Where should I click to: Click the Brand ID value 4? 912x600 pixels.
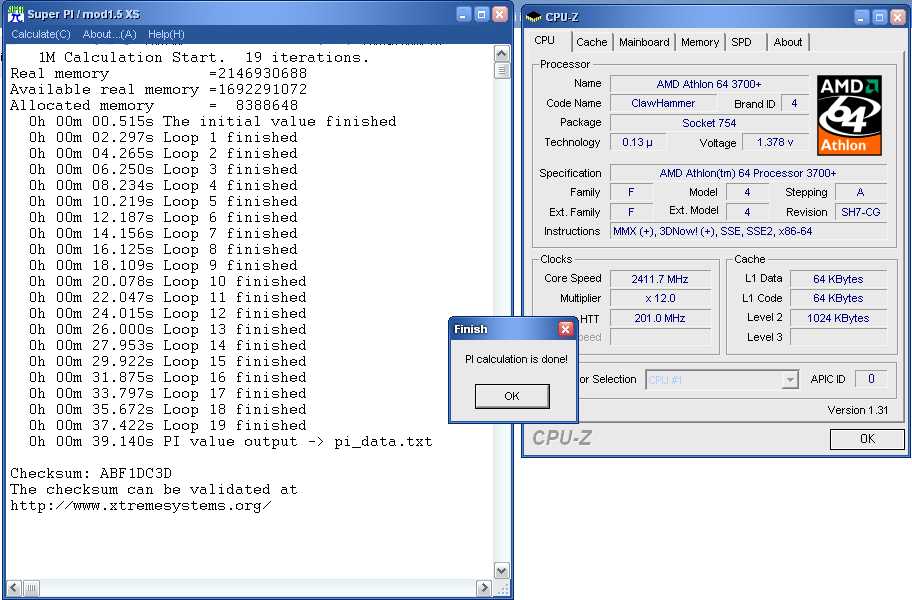click(x=795, y=103)
